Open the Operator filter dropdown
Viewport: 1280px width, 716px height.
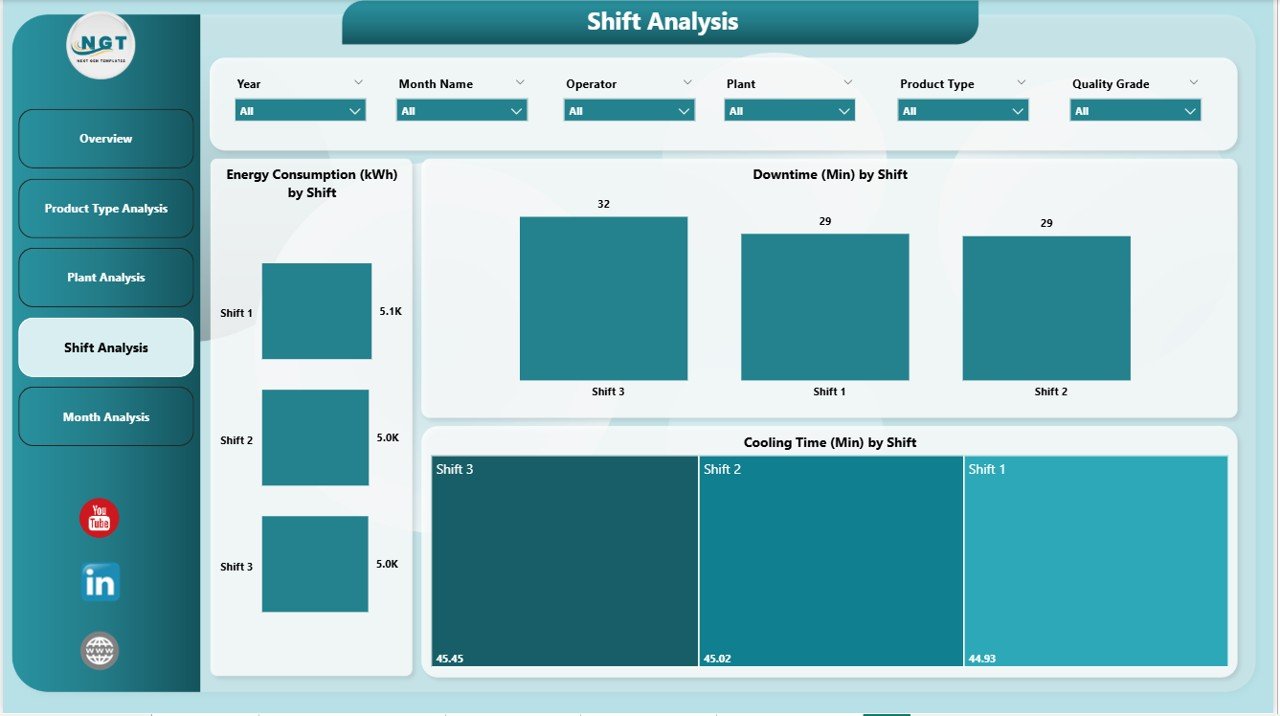628,110
